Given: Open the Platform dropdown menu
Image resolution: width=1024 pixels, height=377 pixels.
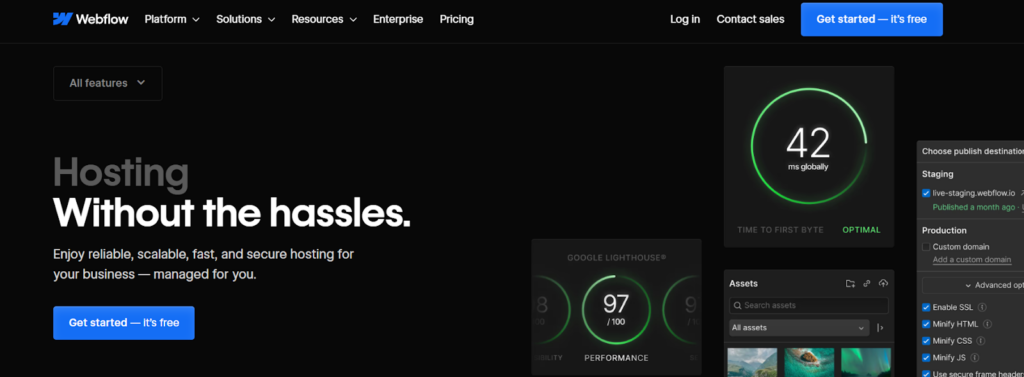Looking at the screenshot, I should (172, 20).
